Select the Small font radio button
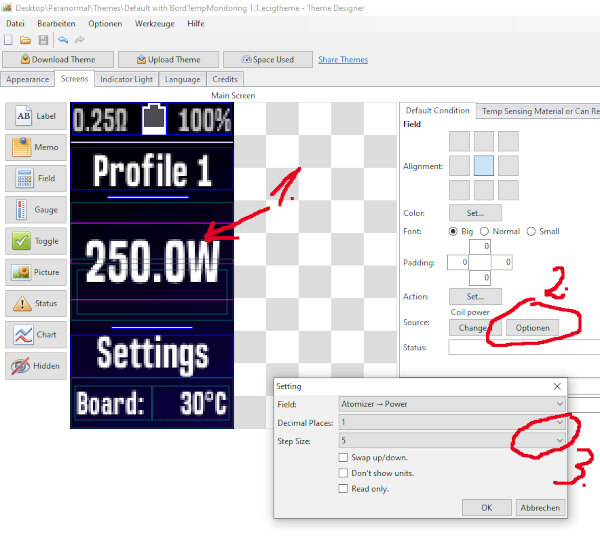 [531, 231]
